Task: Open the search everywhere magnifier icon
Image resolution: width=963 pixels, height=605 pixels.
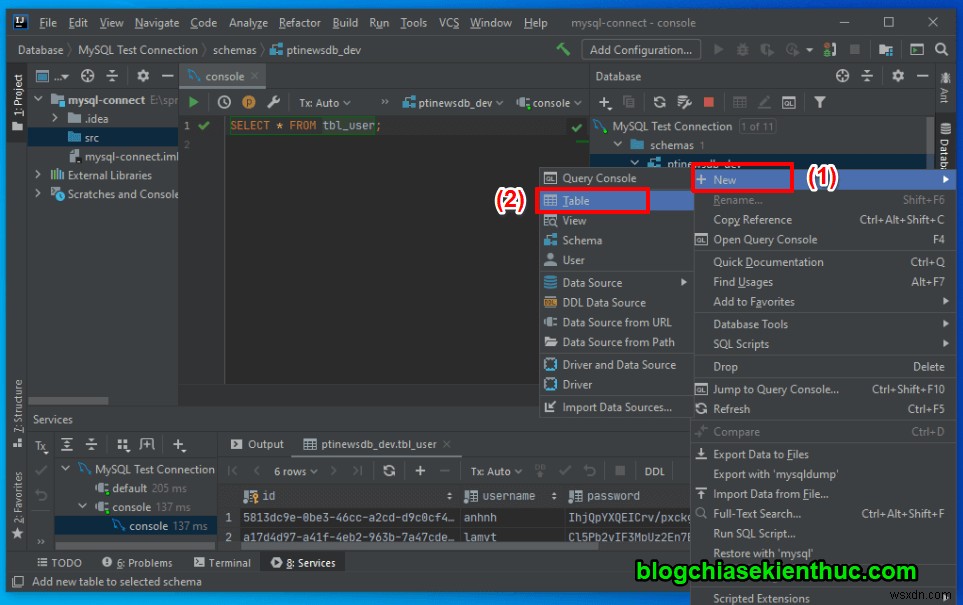Action: (x=941, y=48)
